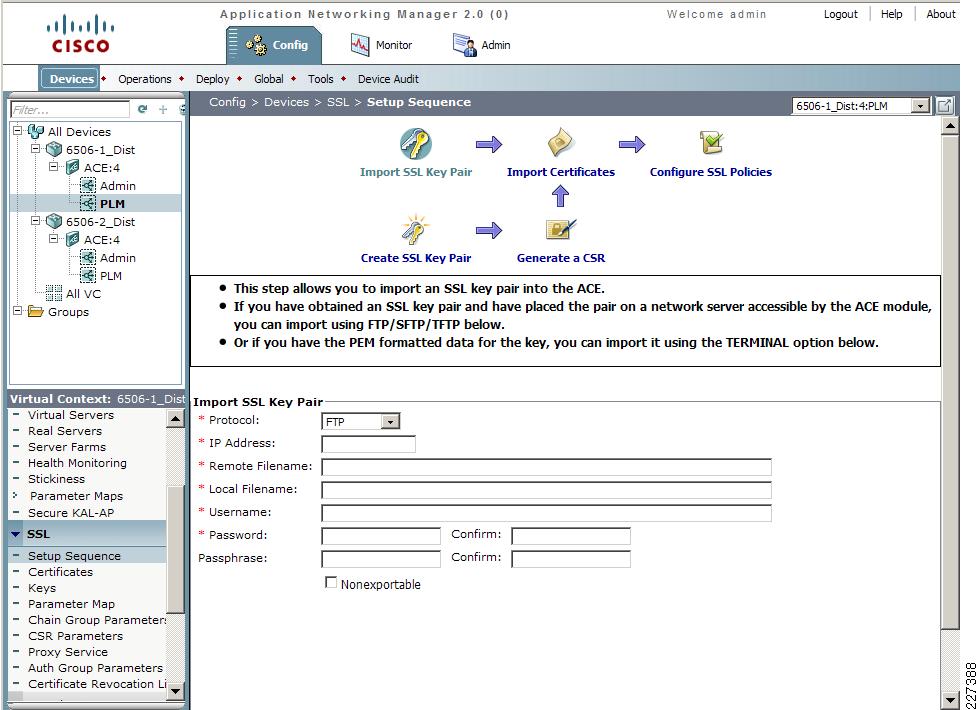Open the Monitor tab

coord(381,45)
